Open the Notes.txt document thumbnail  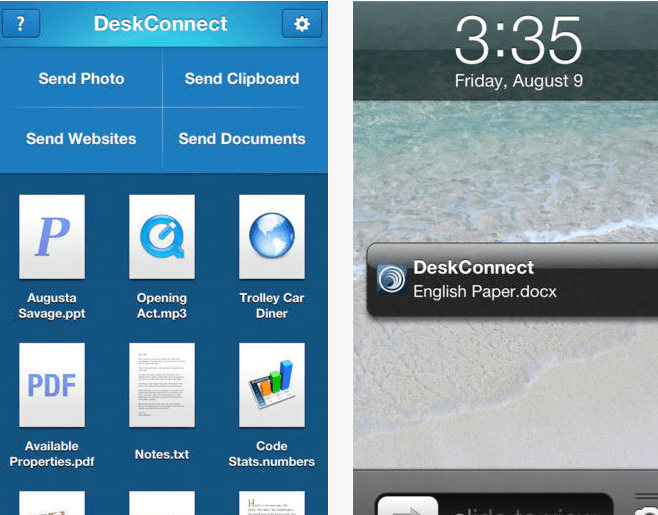tap(162, 385)
